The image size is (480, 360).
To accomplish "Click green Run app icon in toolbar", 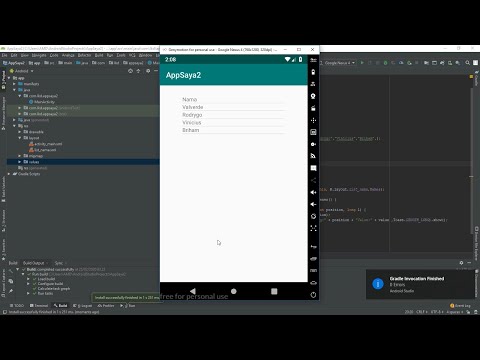I will coord(362,63).
